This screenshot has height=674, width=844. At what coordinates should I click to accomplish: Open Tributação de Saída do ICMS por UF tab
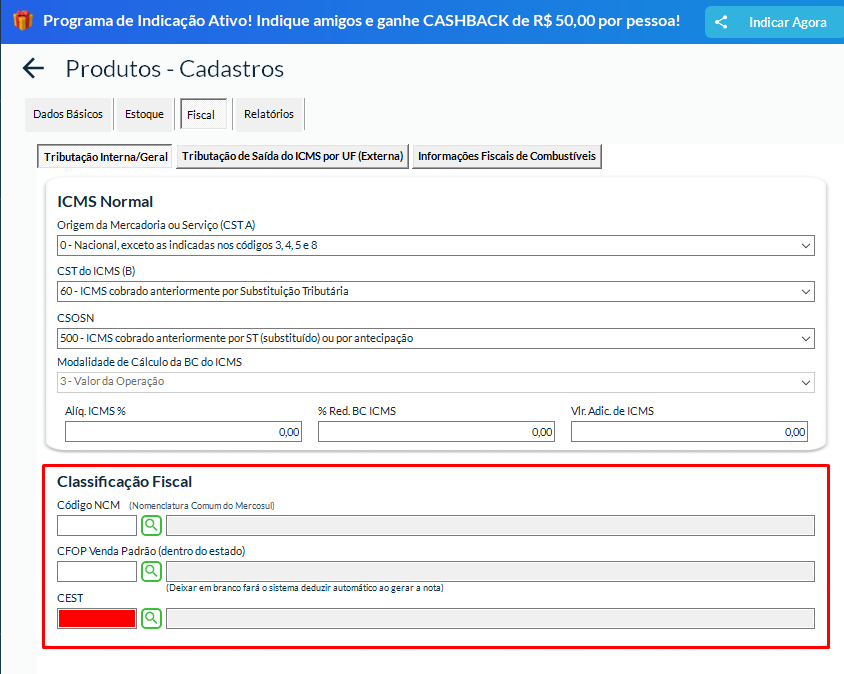click(293, 157)
